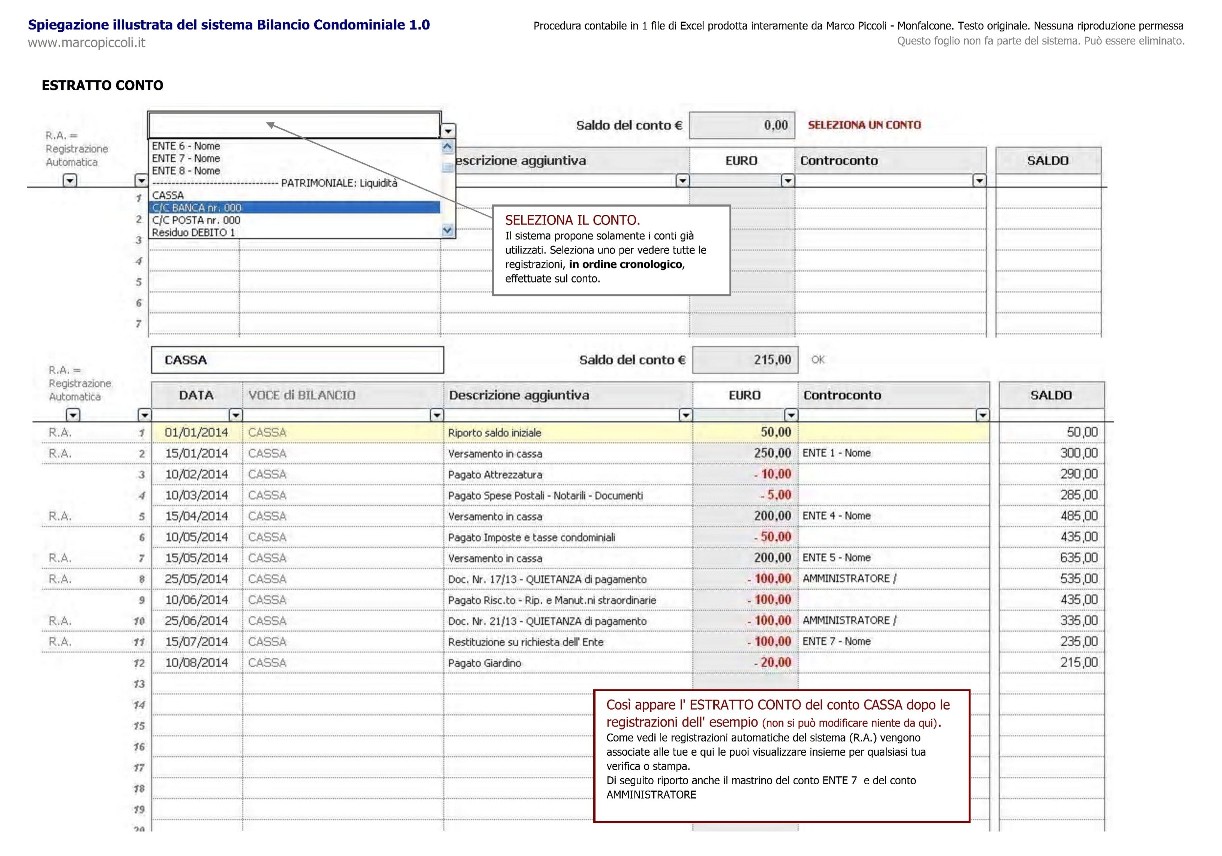Click the Saldo del conto 0,00 value box

(x=743, y=125)
